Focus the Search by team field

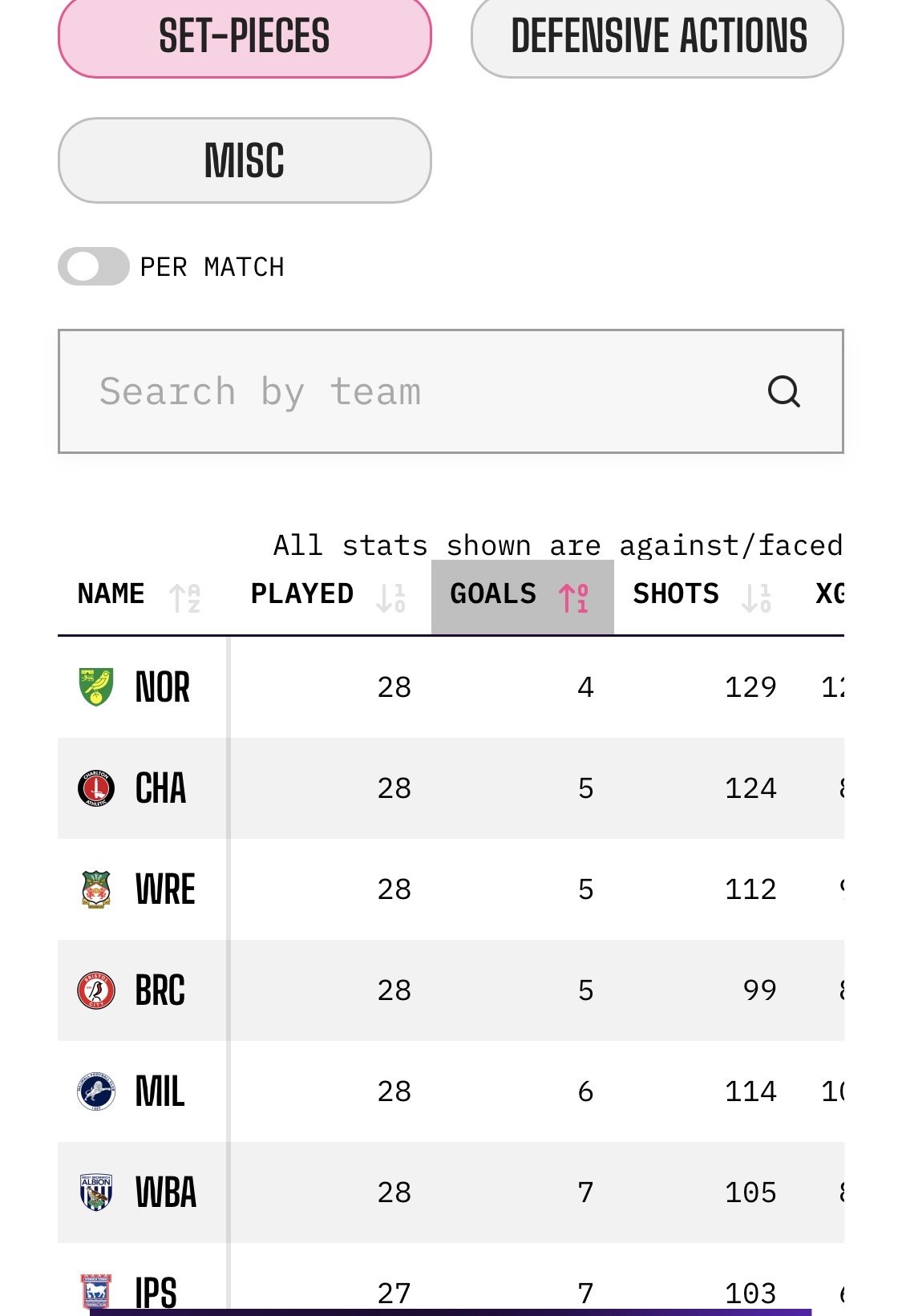point(417,392)
